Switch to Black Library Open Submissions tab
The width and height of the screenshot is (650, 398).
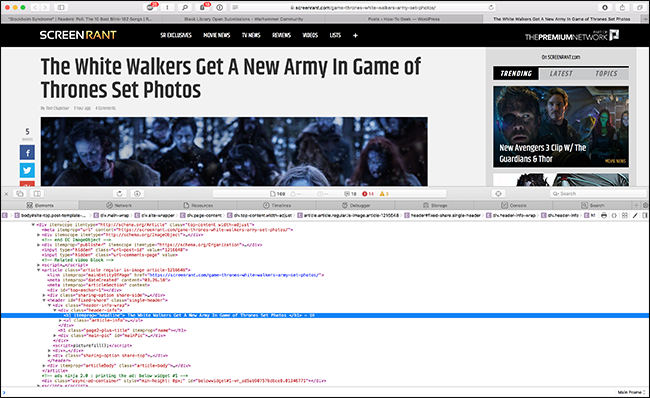click(243, 19)
